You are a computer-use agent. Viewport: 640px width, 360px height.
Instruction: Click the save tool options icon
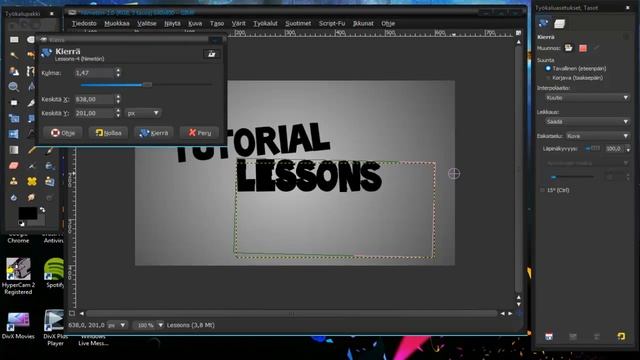549,336
